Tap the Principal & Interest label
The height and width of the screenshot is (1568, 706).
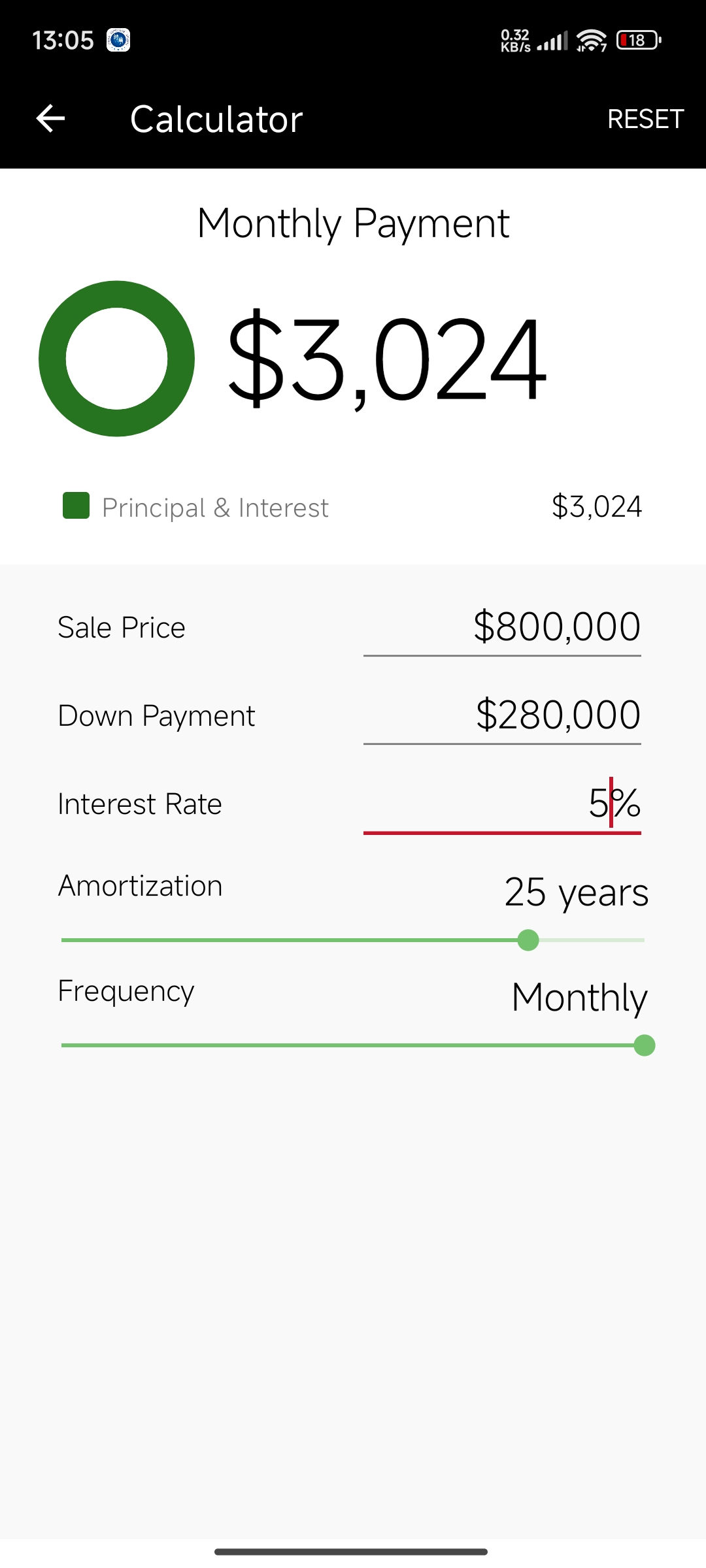215,508
